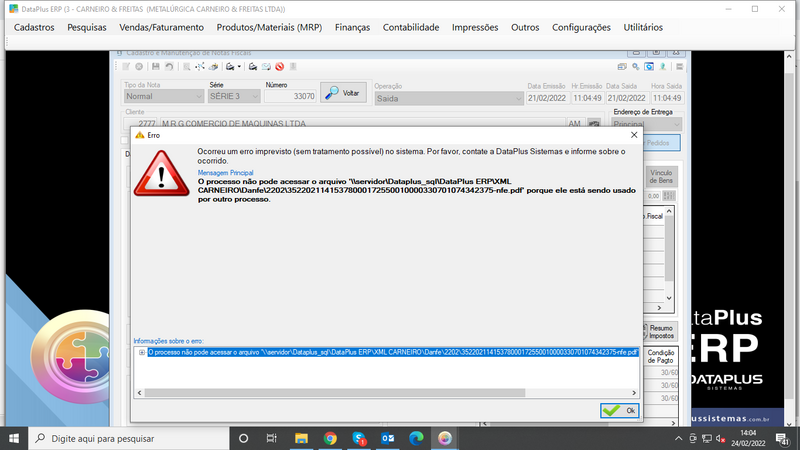
Task: Click the Pedidos button behind the dialog
Action: pos(661,143)
